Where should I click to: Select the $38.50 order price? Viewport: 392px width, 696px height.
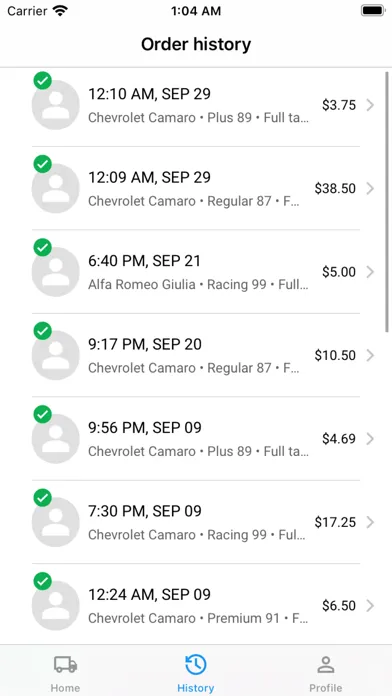335,189
